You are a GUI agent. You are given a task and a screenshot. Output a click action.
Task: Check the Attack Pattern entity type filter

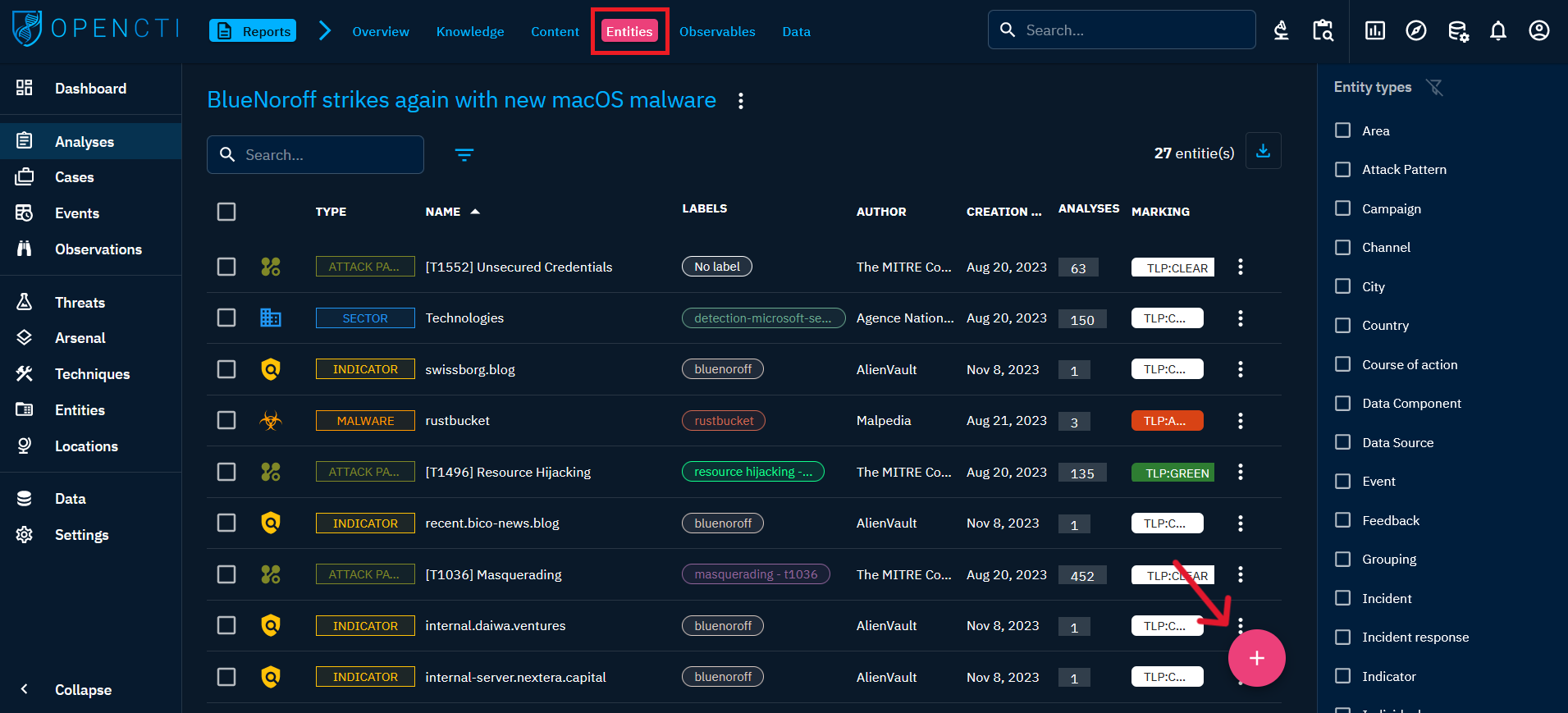1342,170
